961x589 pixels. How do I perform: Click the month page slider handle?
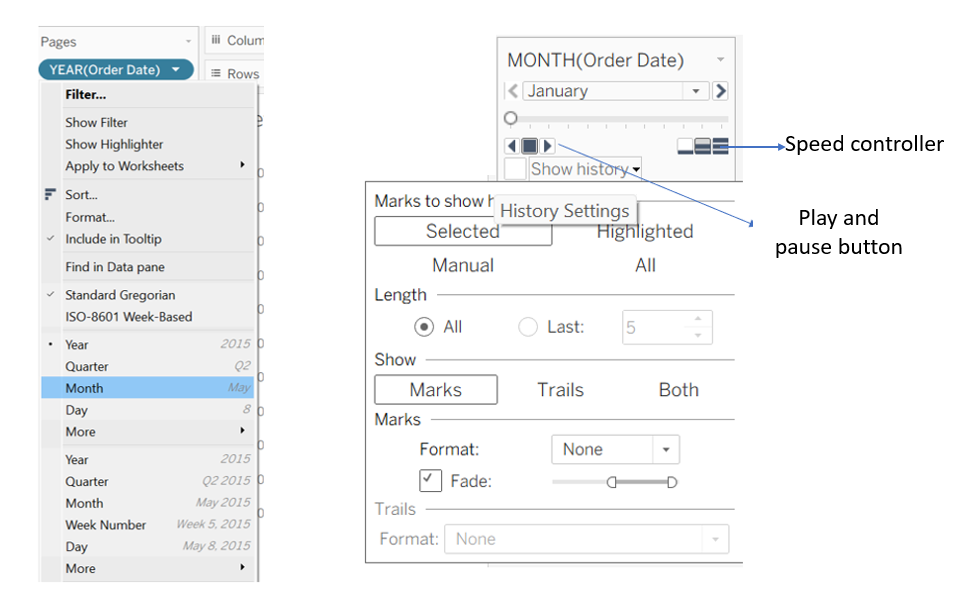[511, 118]
